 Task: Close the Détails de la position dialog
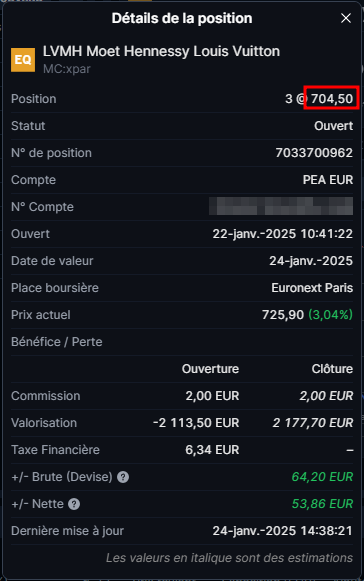click(345, 18)
